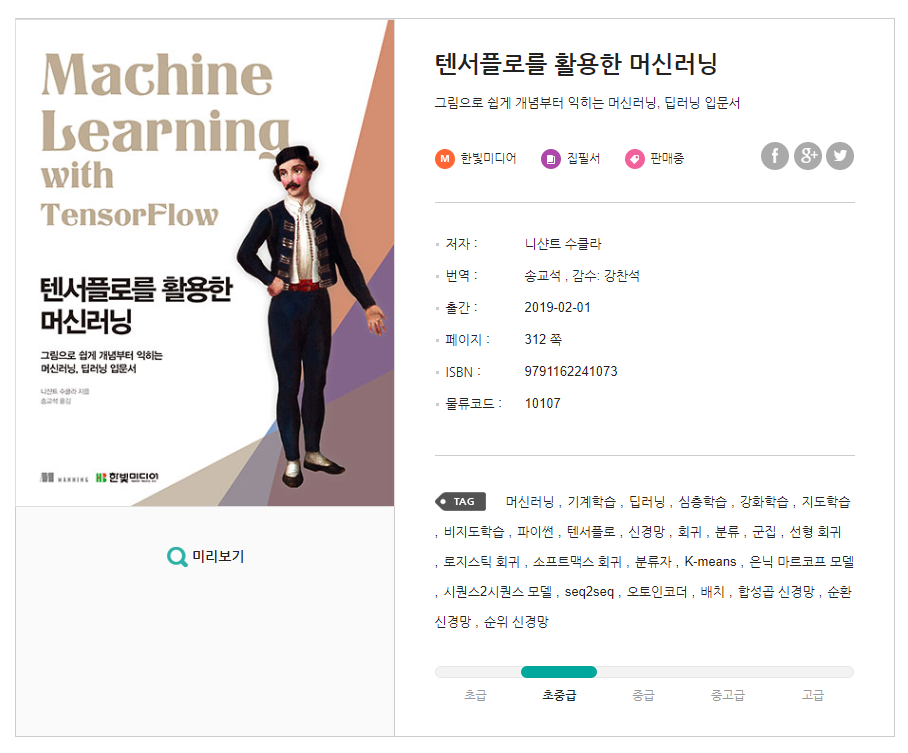Select the 기계학습 tag
Screen dimensions: 908x753
591,502
